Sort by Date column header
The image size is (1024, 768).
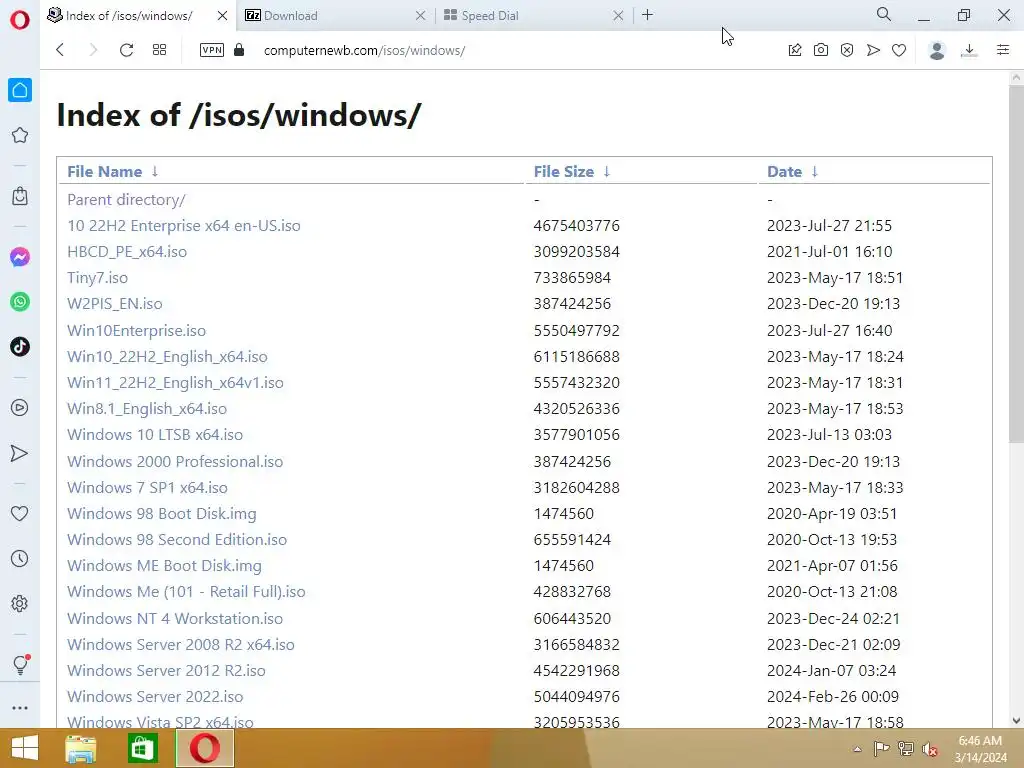(x=784, y=172)
